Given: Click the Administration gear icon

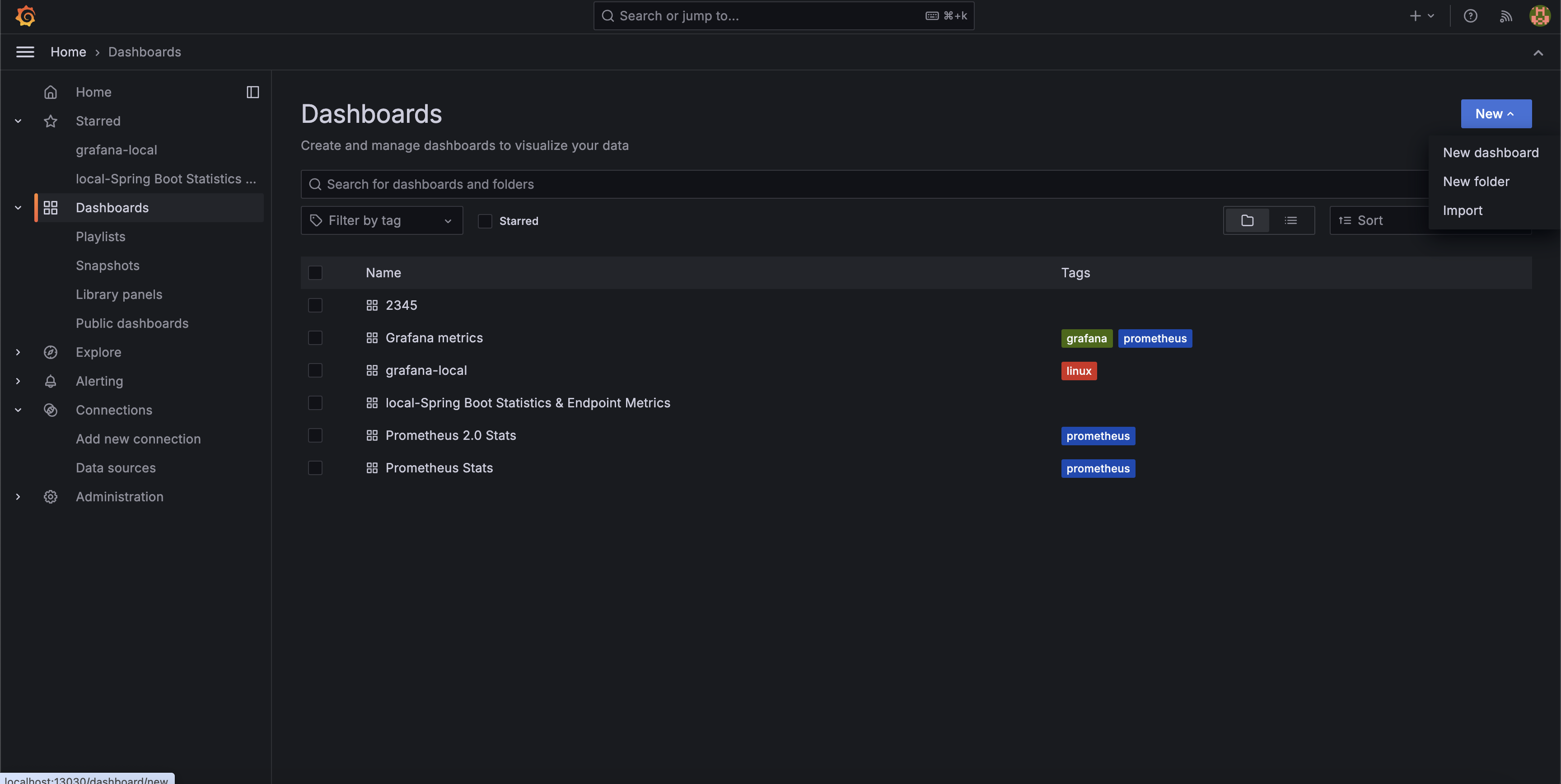Looking at the screenshot, I should coord(50,497).
